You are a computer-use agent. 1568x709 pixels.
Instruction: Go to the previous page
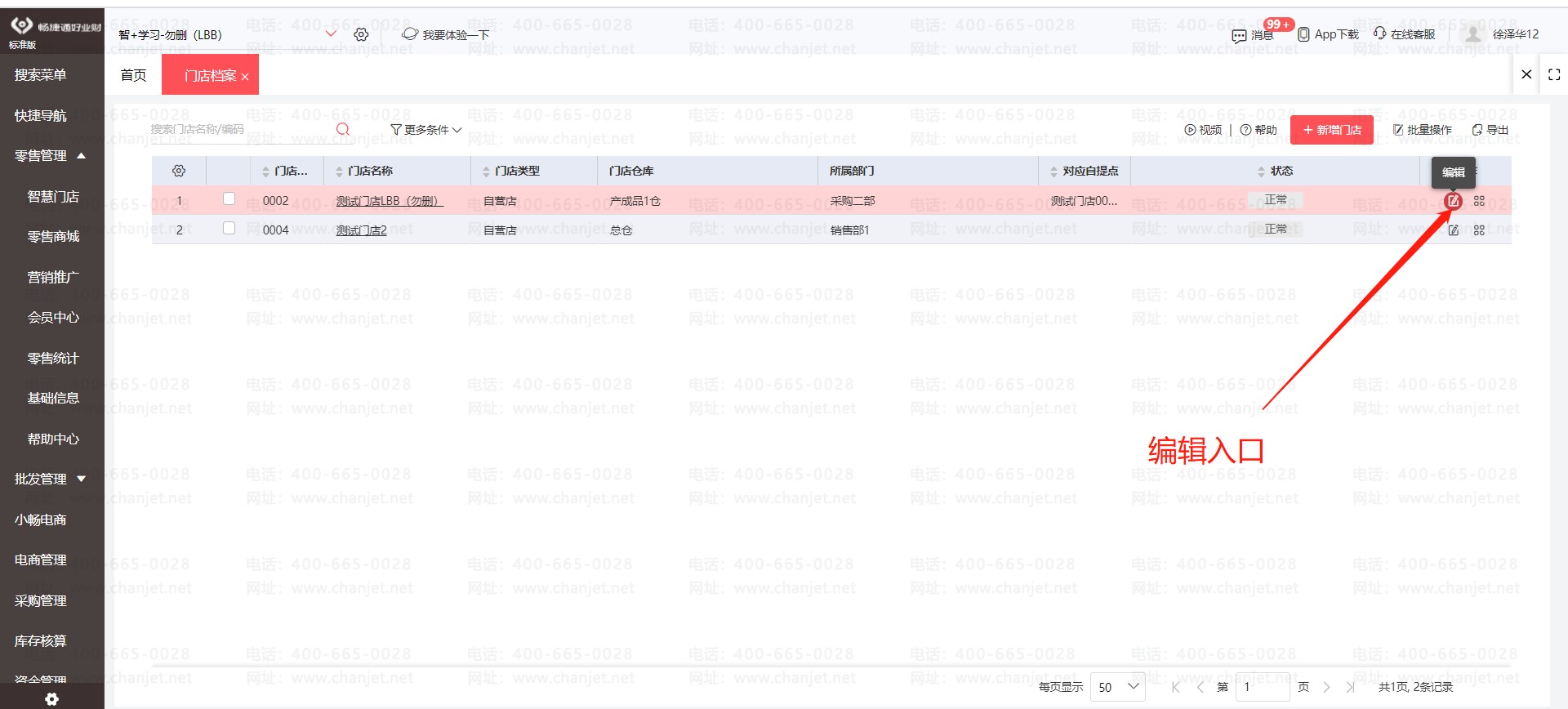click(1200, 687)
